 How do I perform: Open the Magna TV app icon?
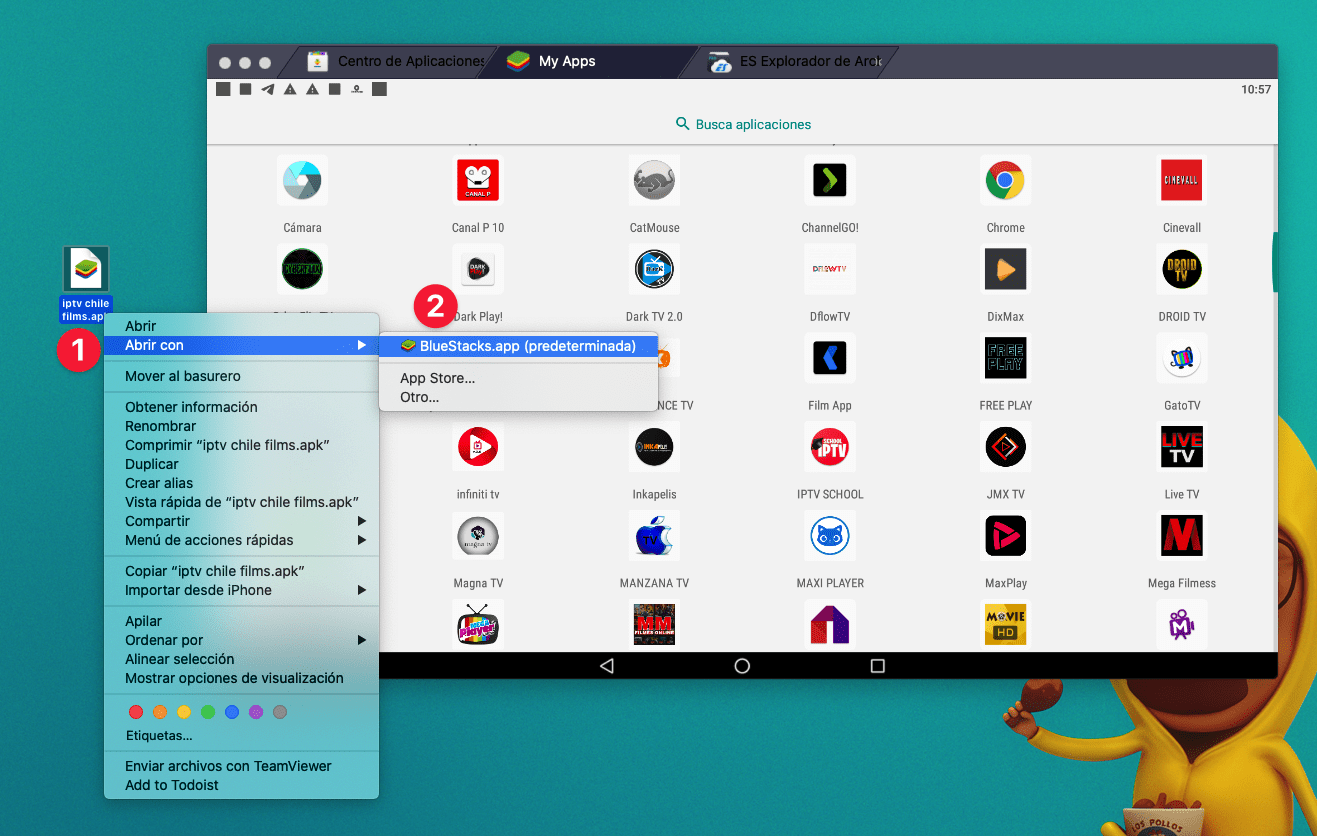478,536
